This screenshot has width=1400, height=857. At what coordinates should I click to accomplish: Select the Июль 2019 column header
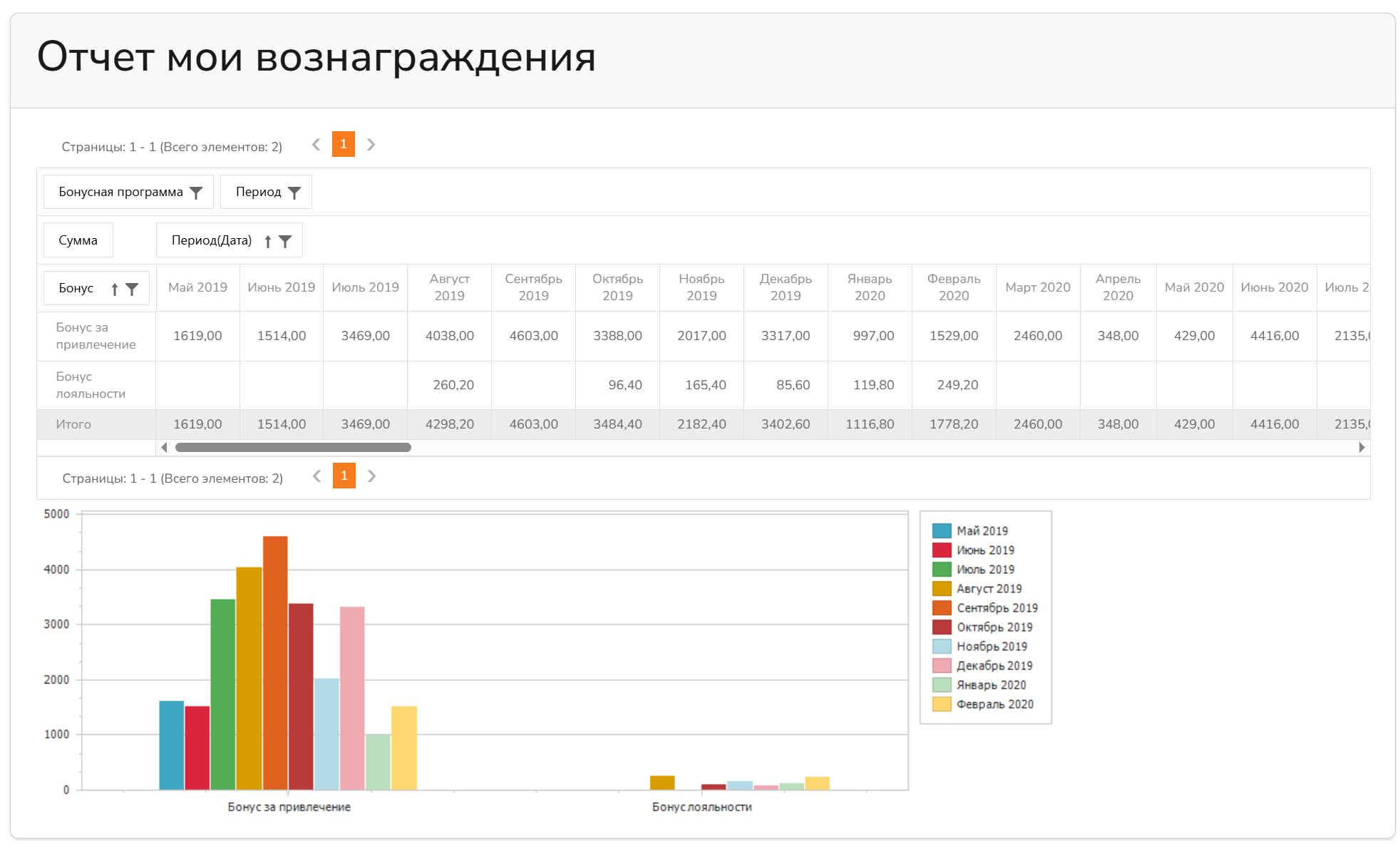coord(365,287)
